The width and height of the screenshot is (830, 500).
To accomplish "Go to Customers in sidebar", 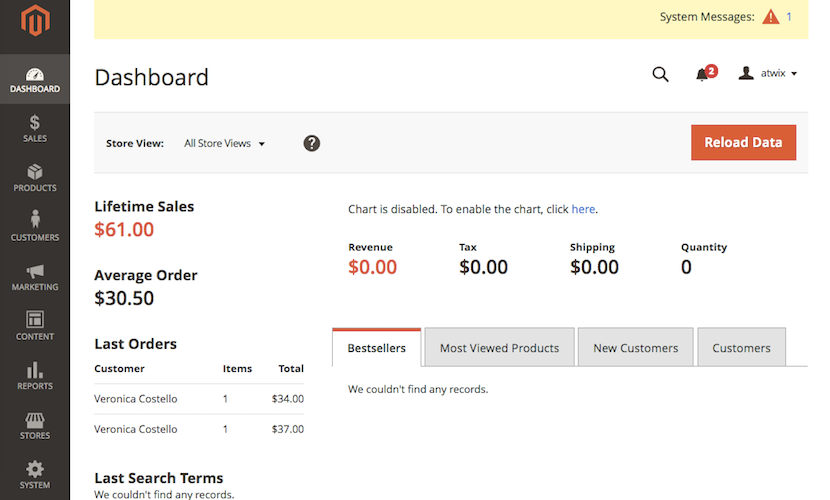I will click(35, 227).
